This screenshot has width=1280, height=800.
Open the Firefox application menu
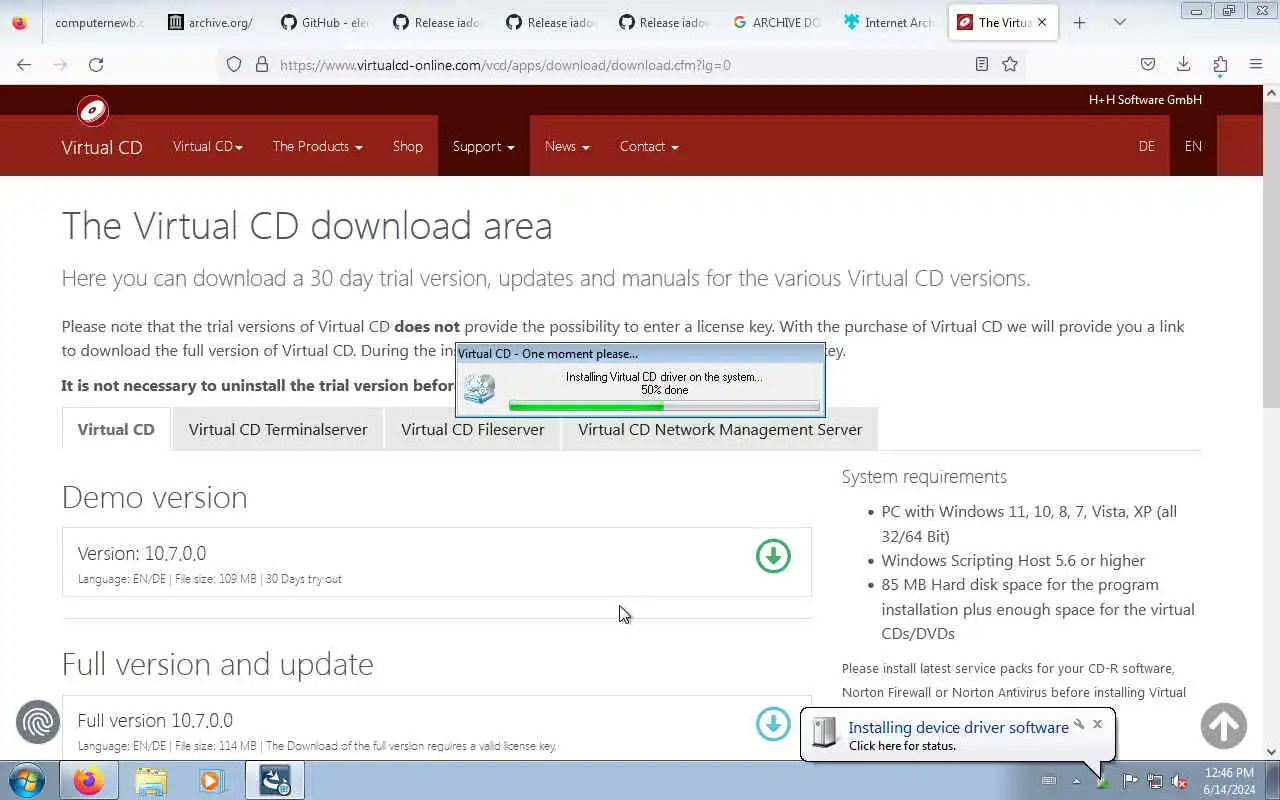[x=1256, y=64]
